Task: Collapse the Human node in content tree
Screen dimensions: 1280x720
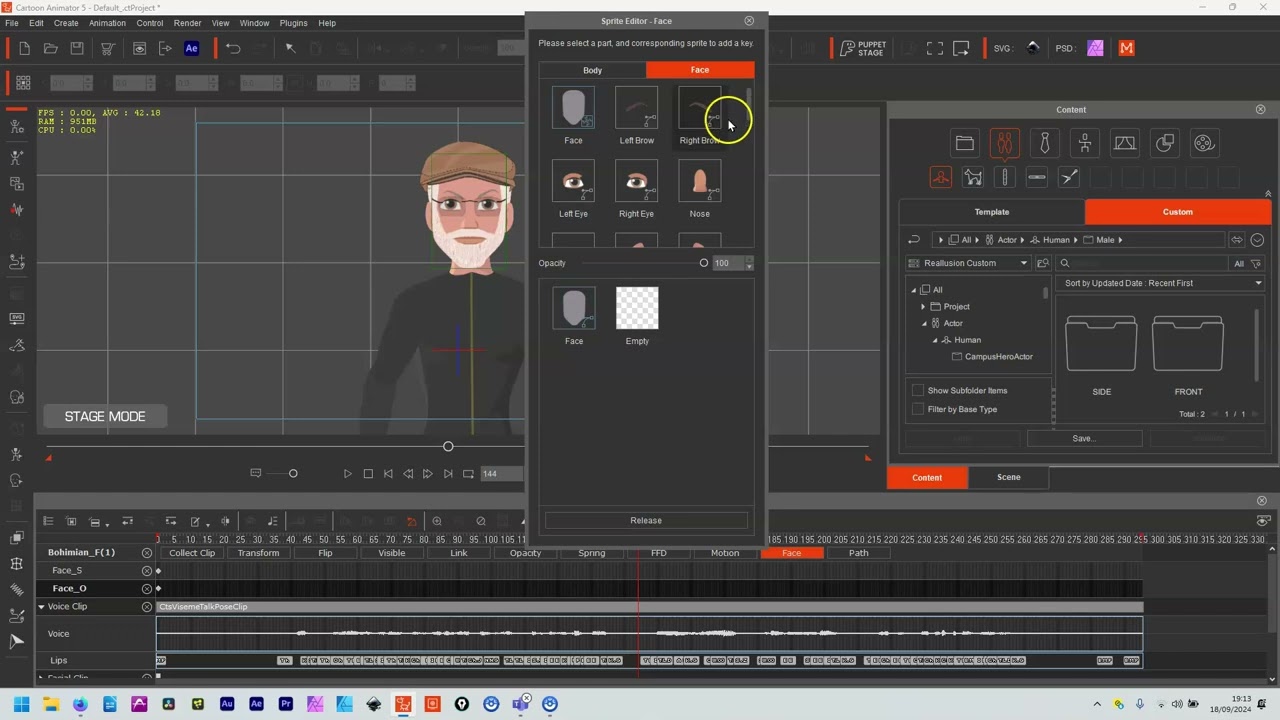Action: pos(935,340)
